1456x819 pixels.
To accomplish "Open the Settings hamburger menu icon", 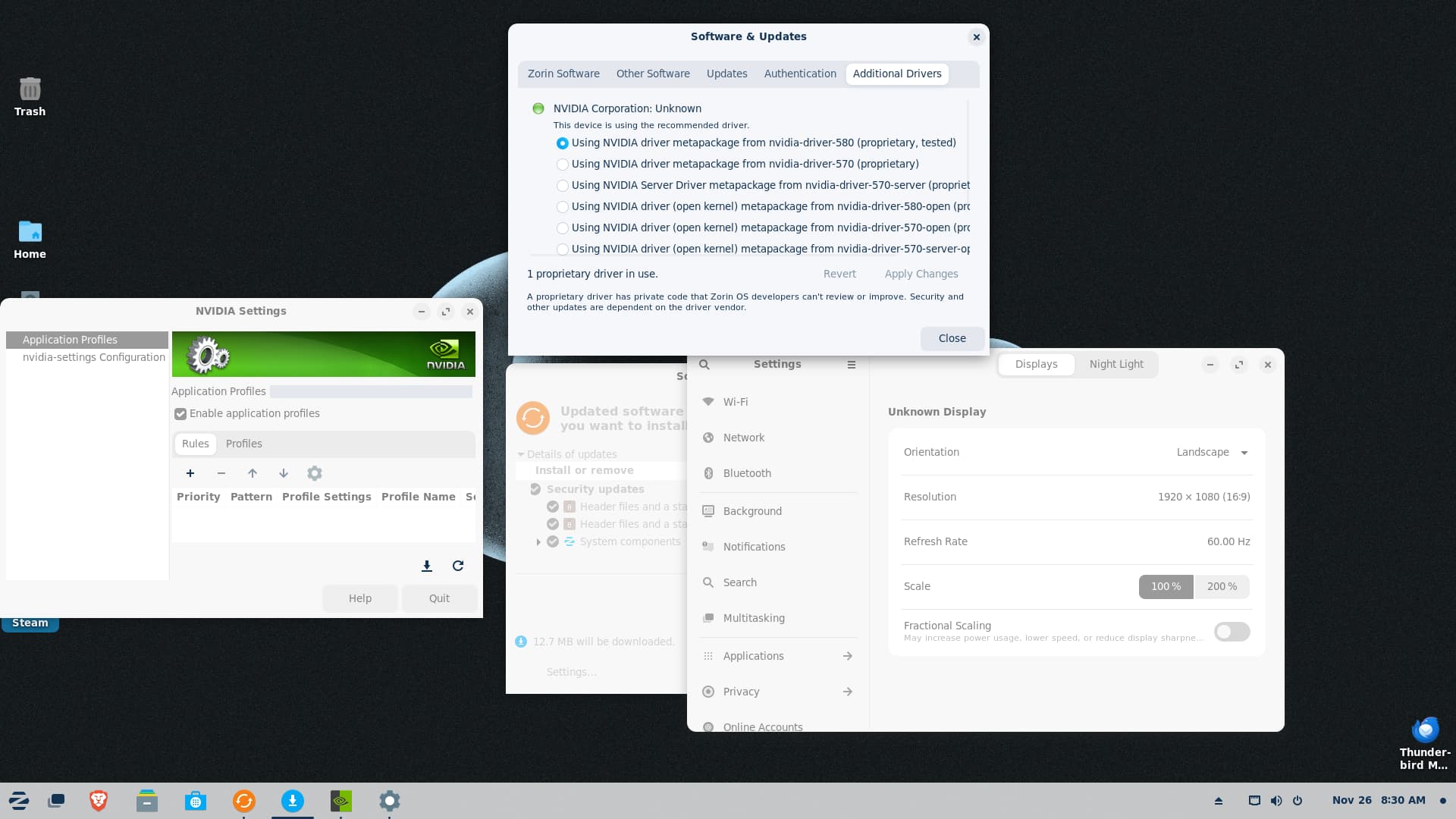I will click(x=852, y=365).
